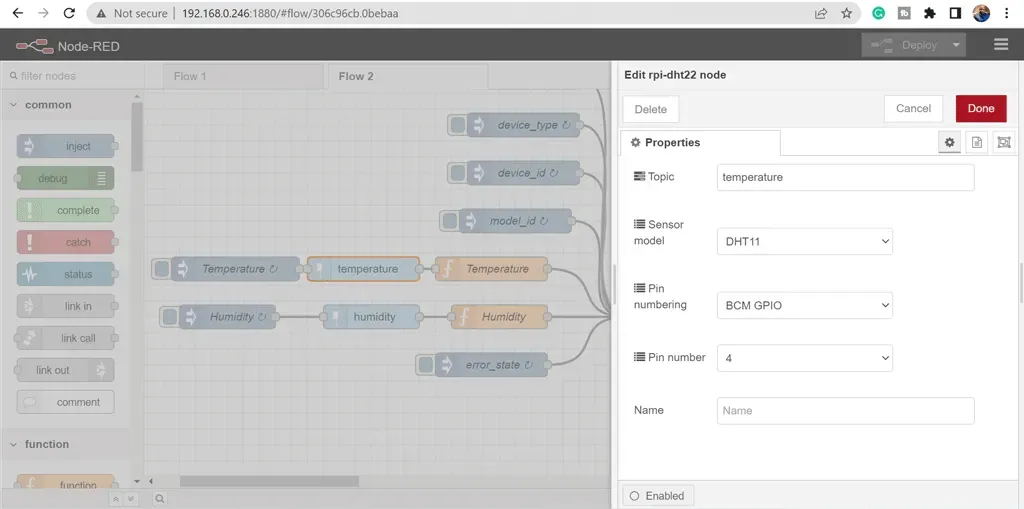Reload the browser page
Screen dimensions: 1024x509
click(x=69, y=13)
